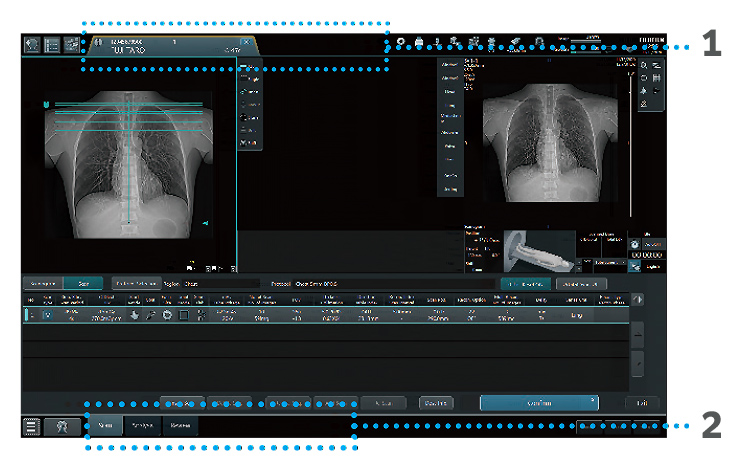The image size is (750, 476).
Task: Click the large teal Confirm button
Action: pos(539,403)
